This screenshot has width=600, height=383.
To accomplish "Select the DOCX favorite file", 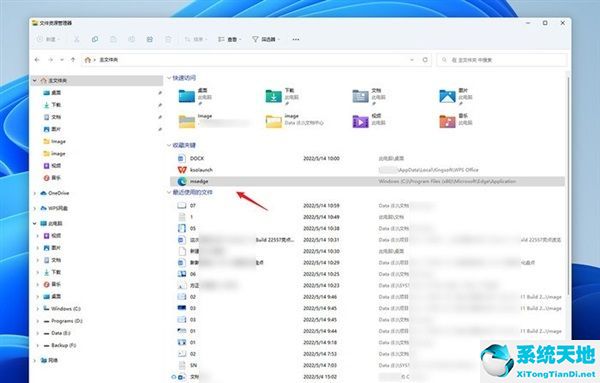I will [x=367, y=158].
